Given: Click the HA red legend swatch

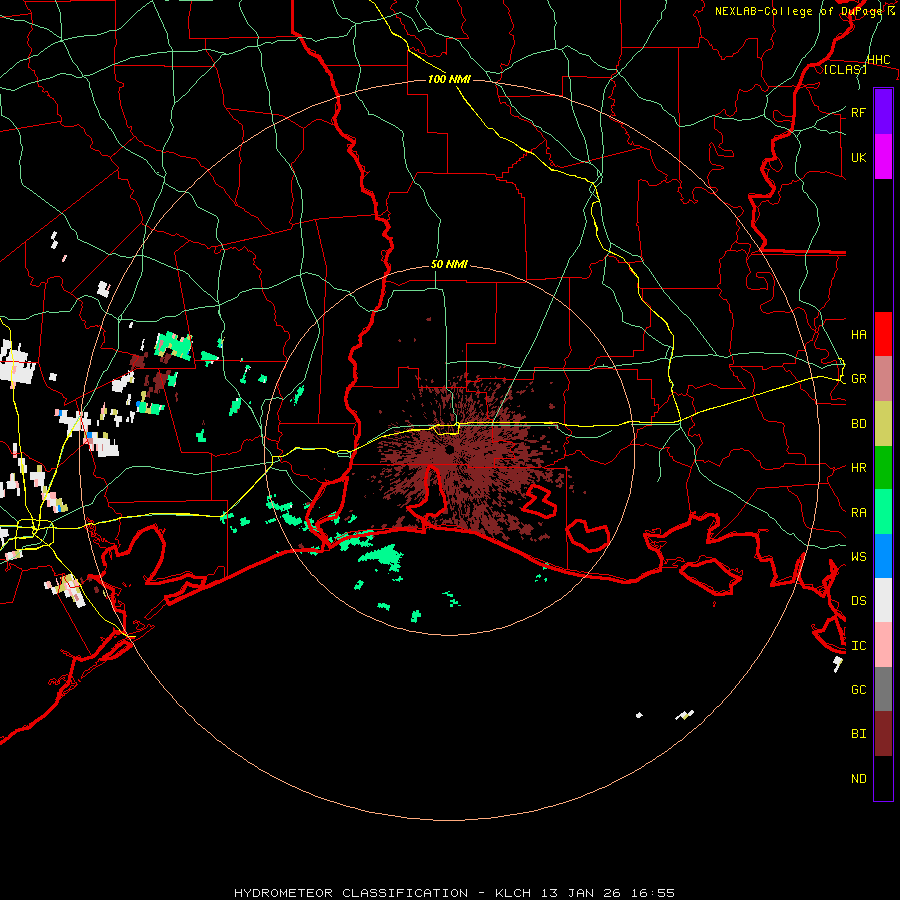Looking at the screenshot, I should [883, 334].
